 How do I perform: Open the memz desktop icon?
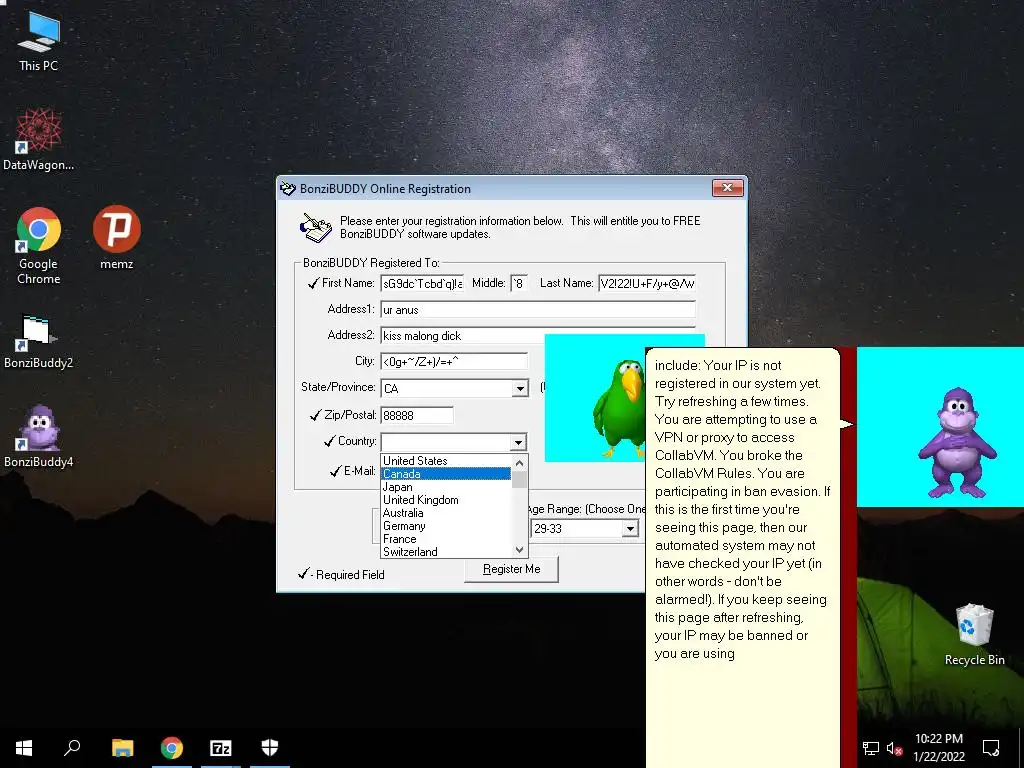tap(116, 238)
